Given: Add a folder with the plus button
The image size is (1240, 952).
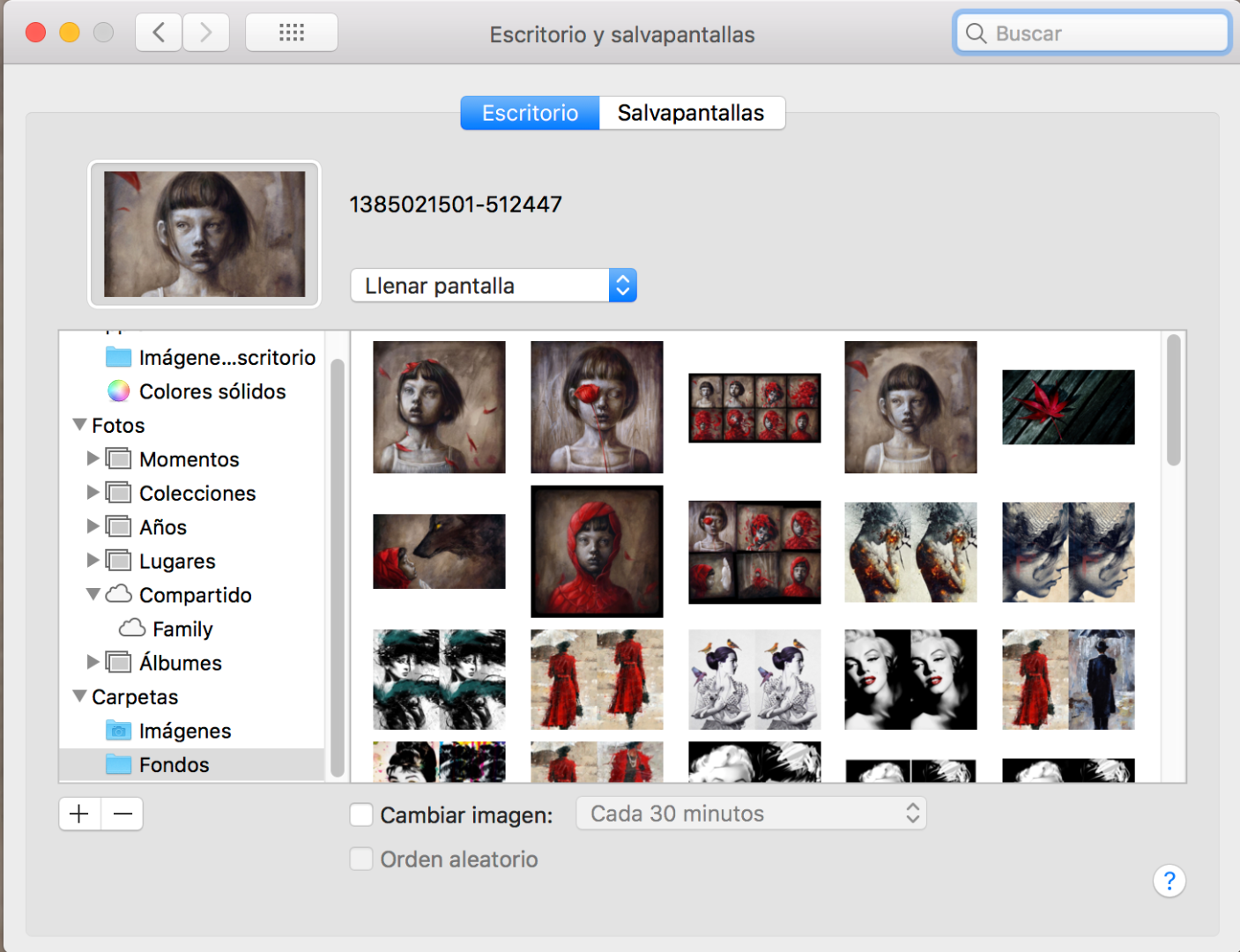Looking at the screenshot, I should tap(79, 814).
